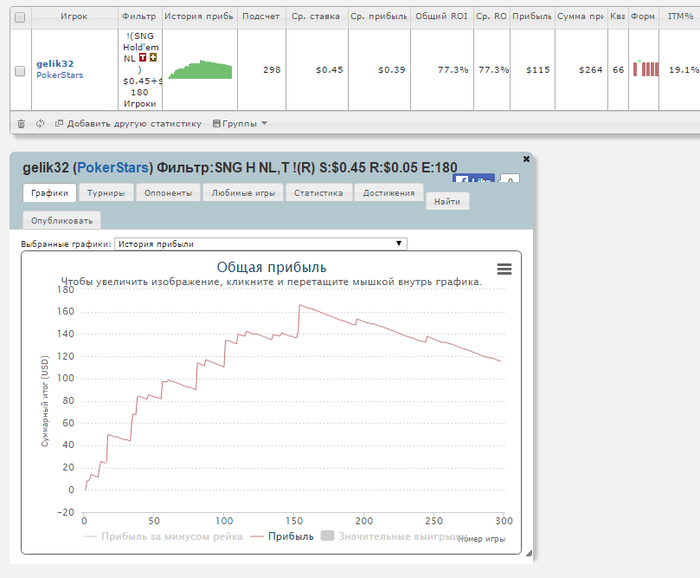
Task: Toggle the select-all checkbox in table header
Action: (20, 17)
